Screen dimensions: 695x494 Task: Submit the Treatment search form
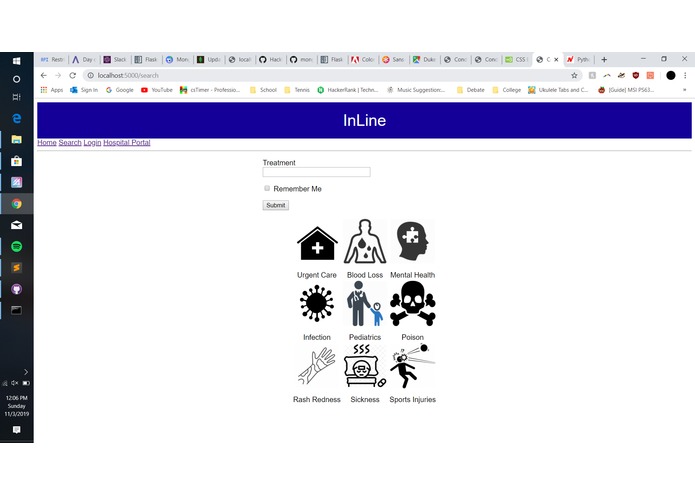(x=276, y=205)
